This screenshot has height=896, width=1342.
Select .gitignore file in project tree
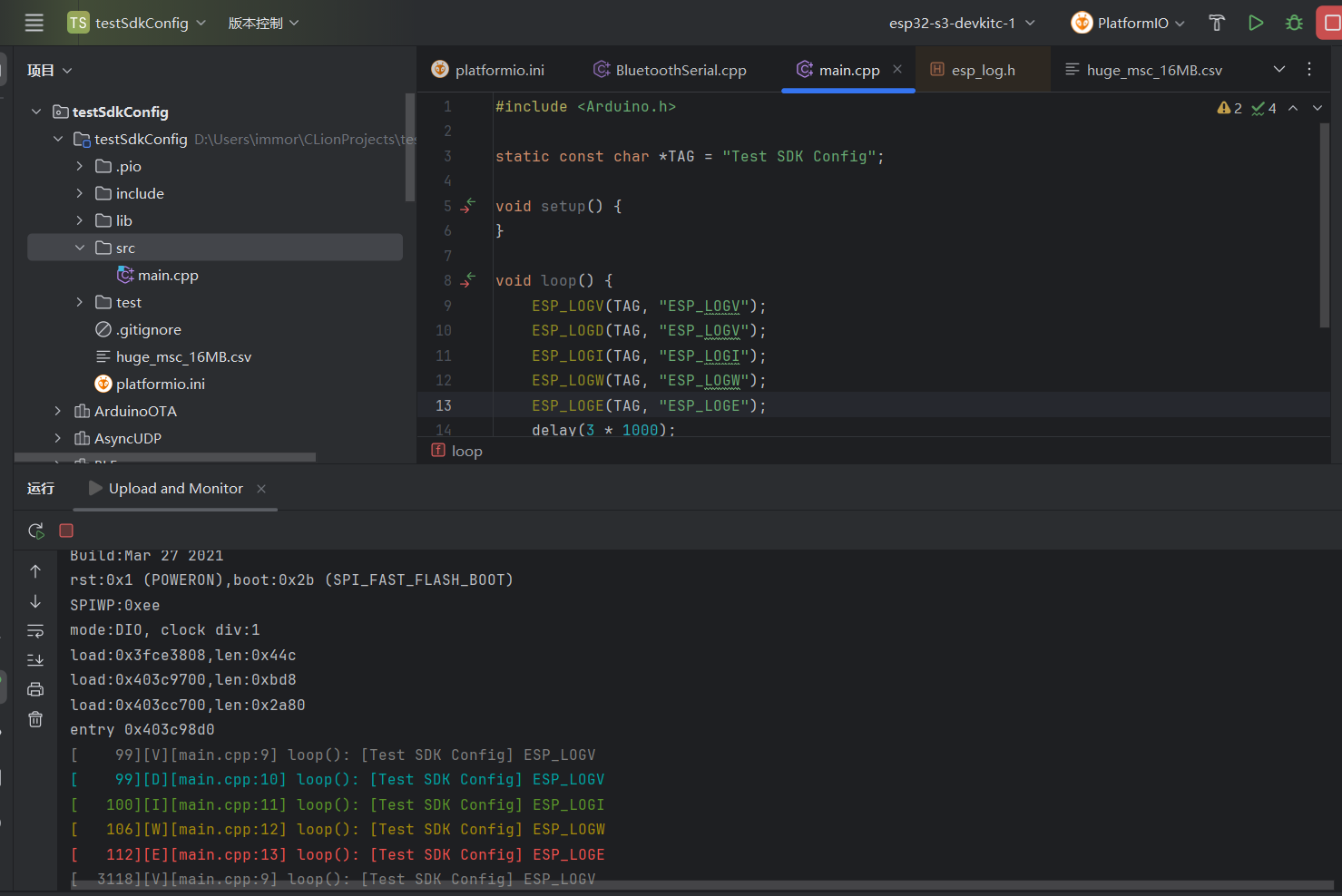pyautogui.click(x=138, y=329)
